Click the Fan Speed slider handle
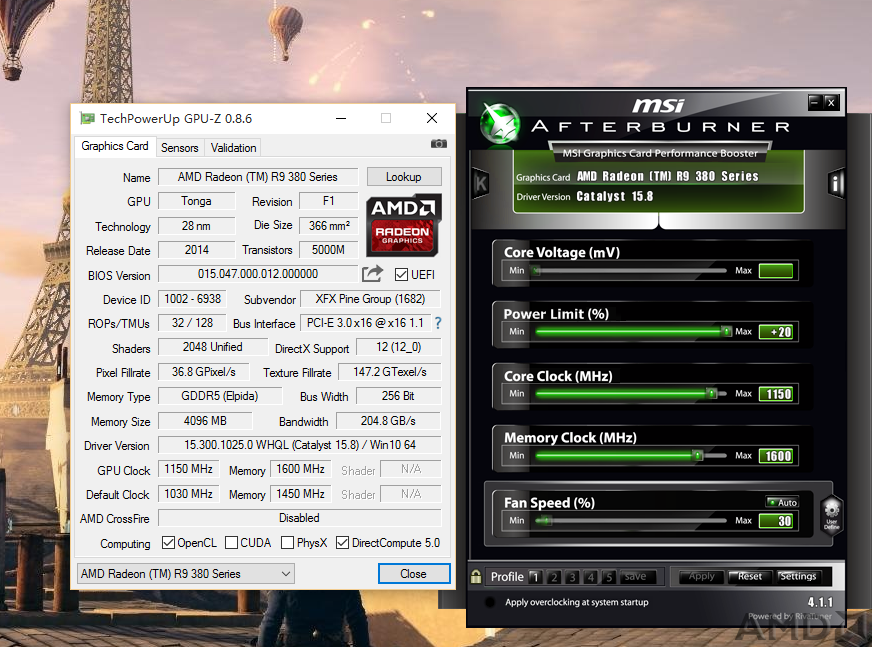Image resolution: width=872 pixels, height=647 pixels. click(x=545, y=521)
